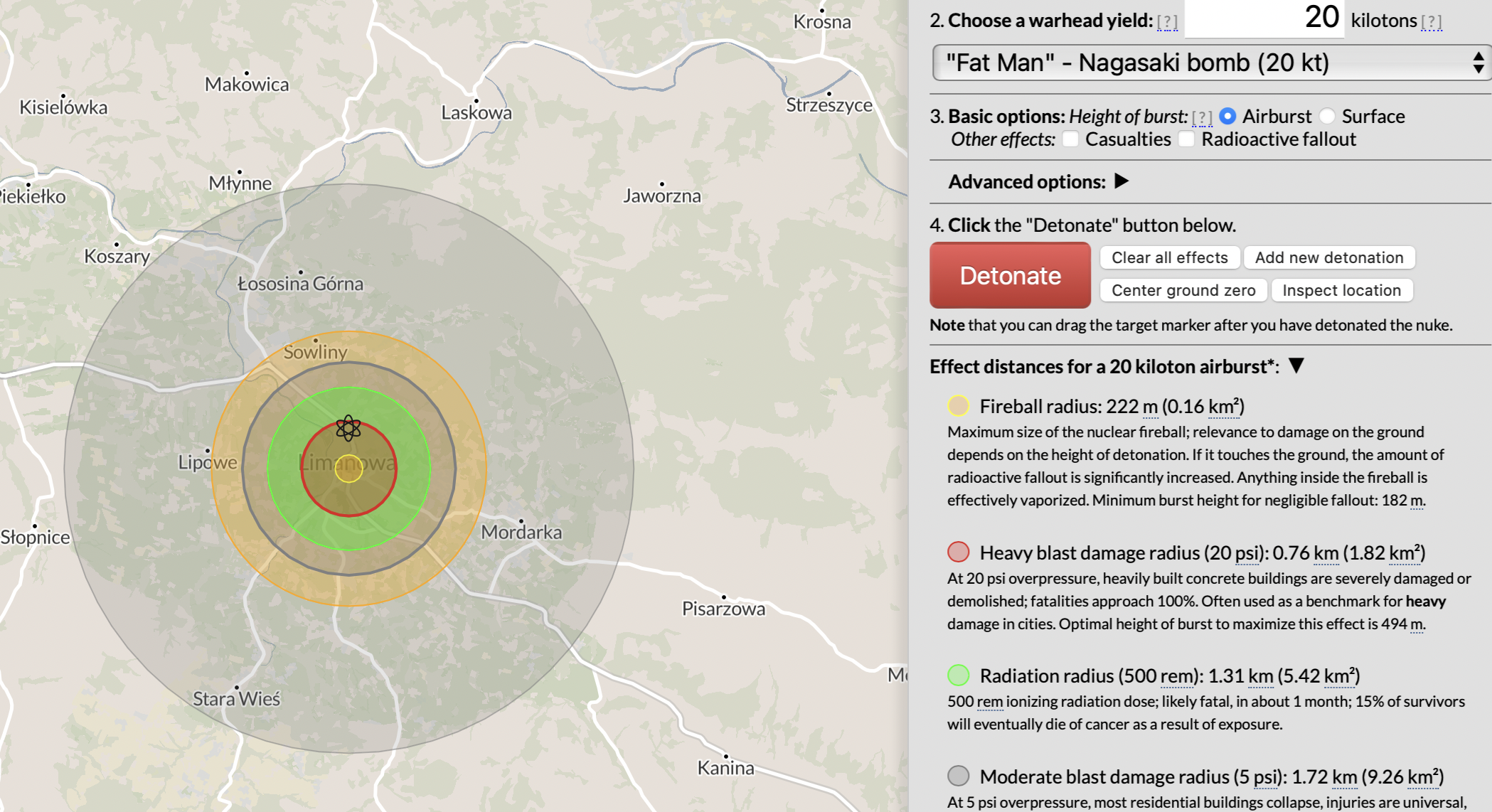Click the Radiation radius green circle icon
This screenshot has width=1492, height=812.
click(959, 675)
